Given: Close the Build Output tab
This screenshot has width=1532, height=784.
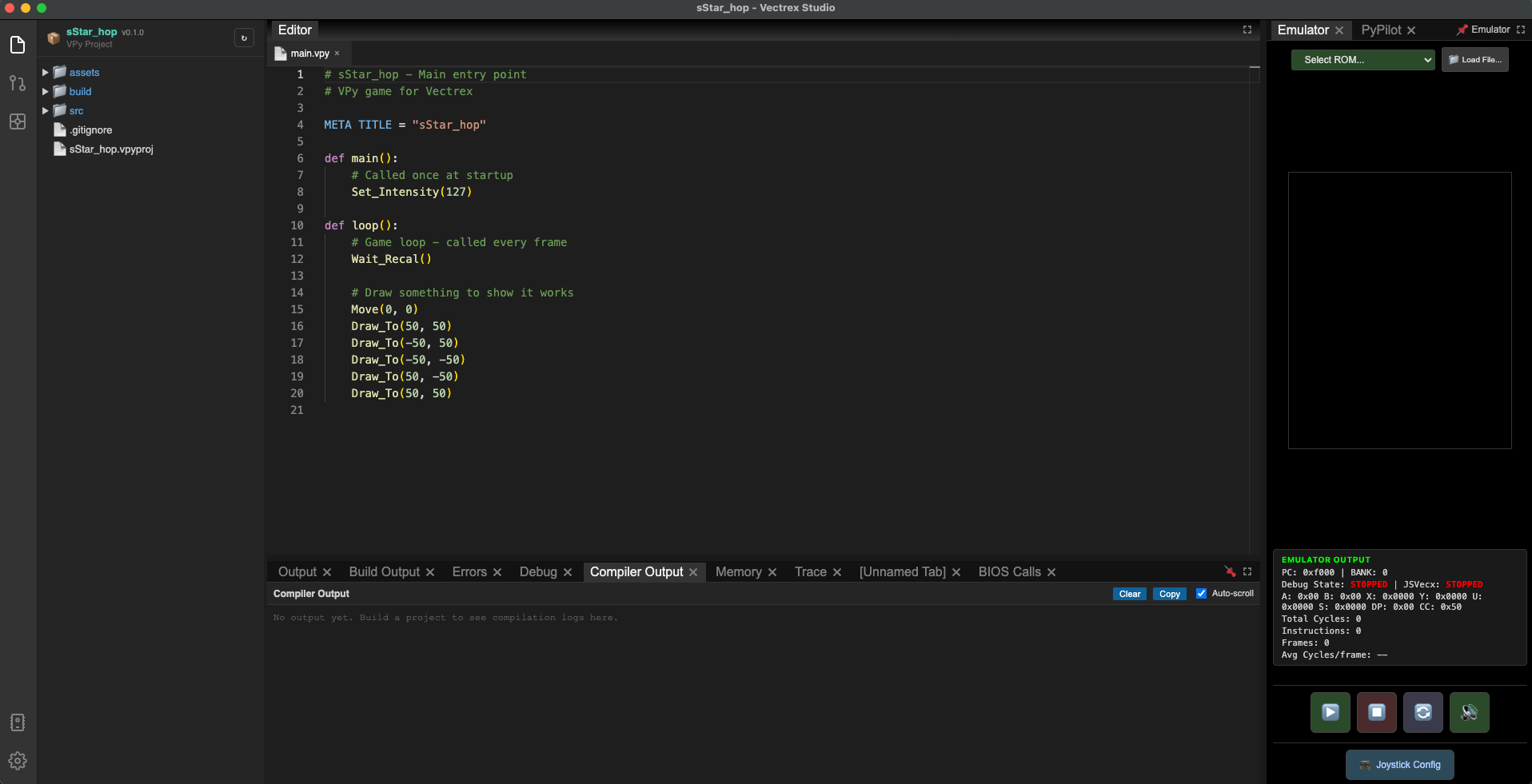Looking at the screenshot, I should (430, 572).
